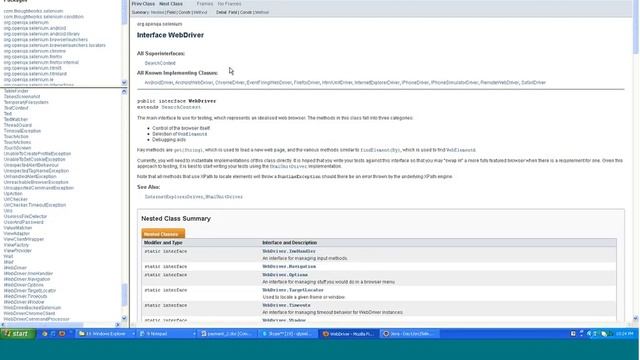The width and height of the screenshot is (640, 360).
Task: Switch to the Frames view
Action: [204, 4]
